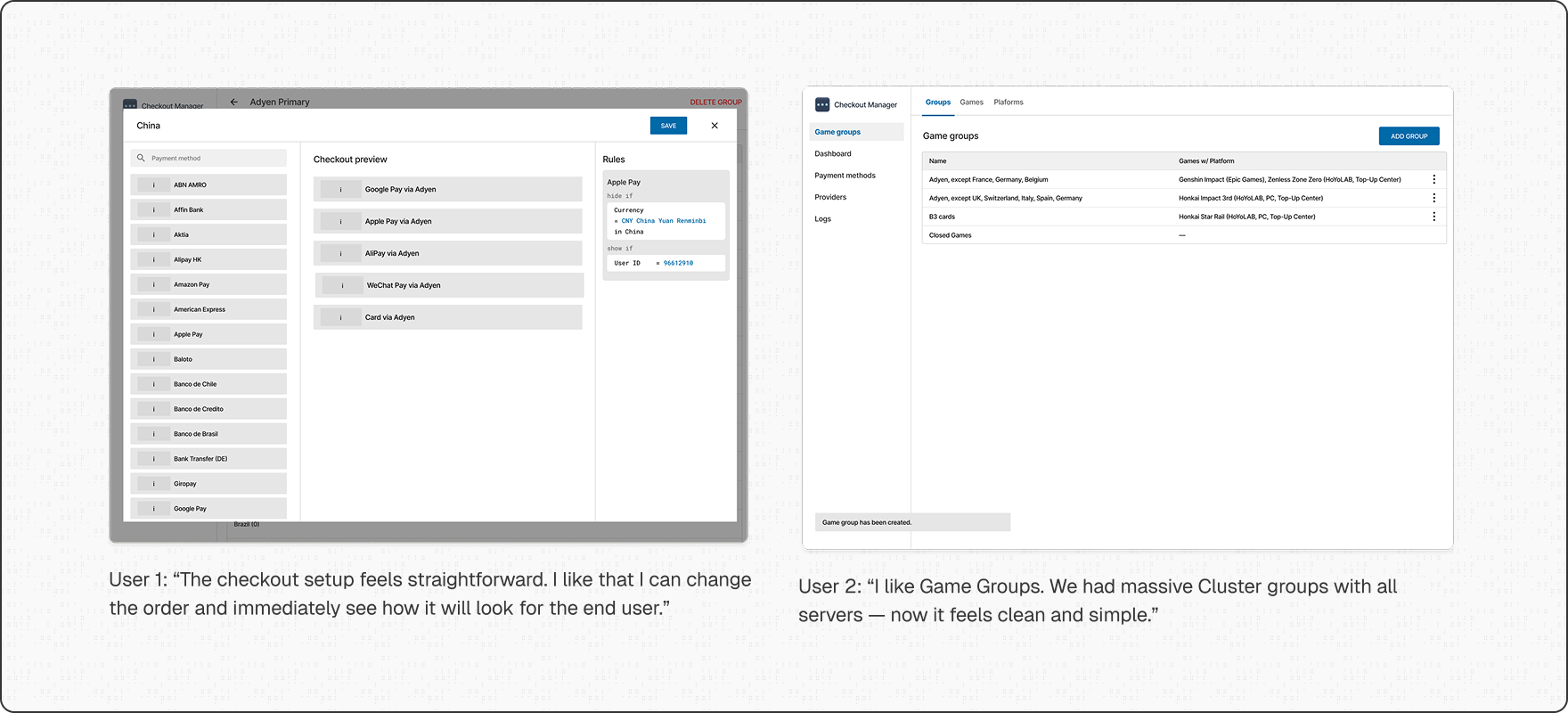Click the icon next to Google Pay in the list

click(154, 509)
